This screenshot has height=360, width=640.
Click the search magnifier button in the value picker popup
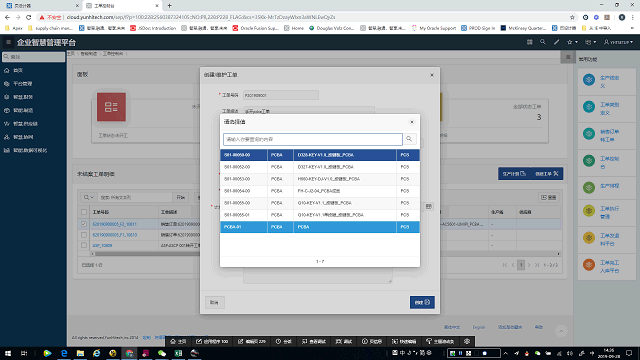[x=409, y=139]
